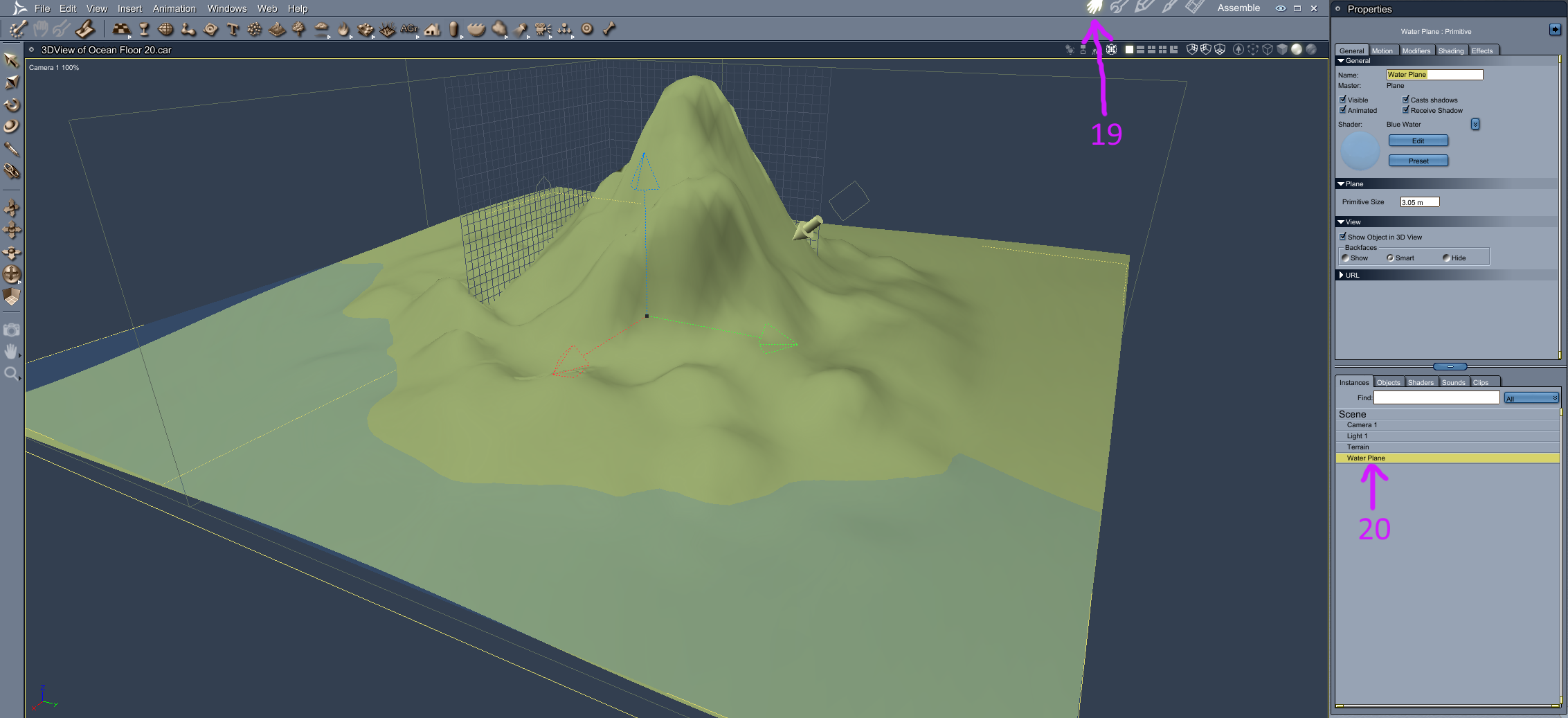Select the Rotate tool in left toolbar
1568x718 pixels.
pos(12,105)
